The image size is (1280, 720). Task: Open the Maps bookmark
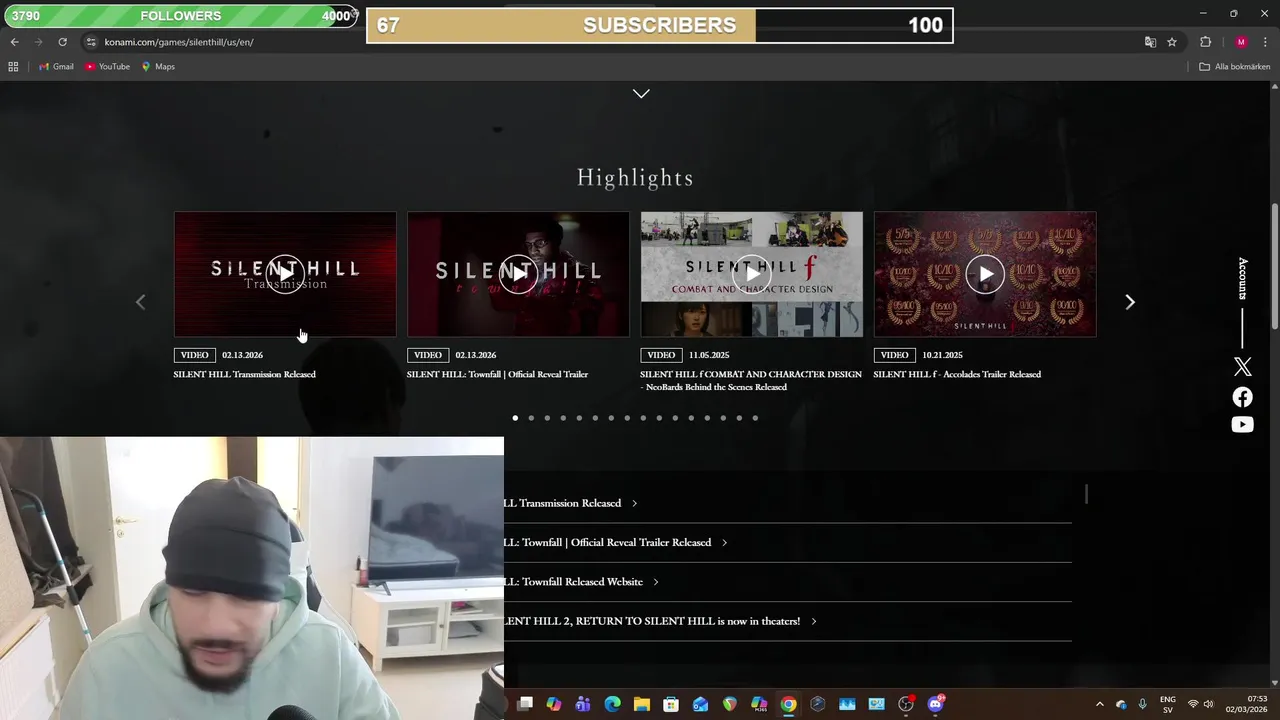(158, 67)
